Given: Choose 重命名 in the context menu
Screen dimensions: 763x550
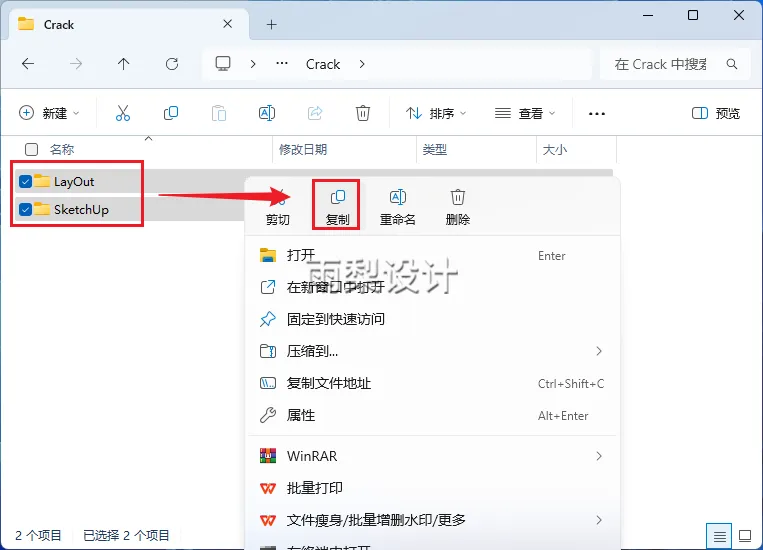Looking at the screenshot, I should (x=398, y=206).
